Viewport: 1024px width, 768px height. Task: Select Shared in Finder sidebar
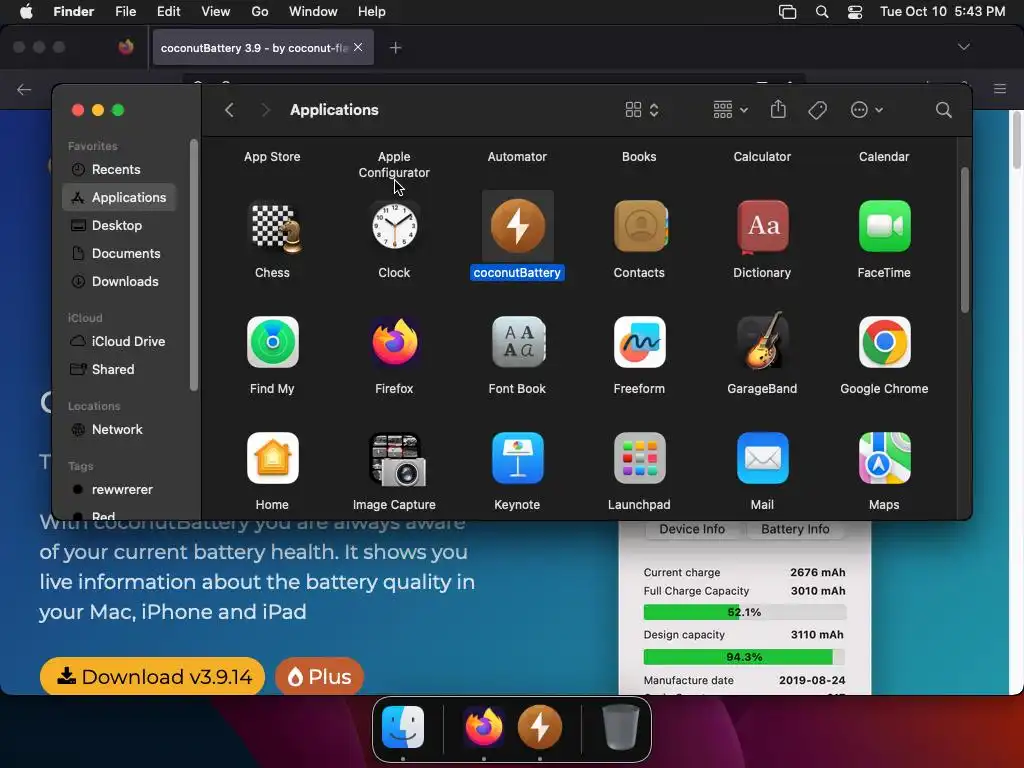(118, 370)
